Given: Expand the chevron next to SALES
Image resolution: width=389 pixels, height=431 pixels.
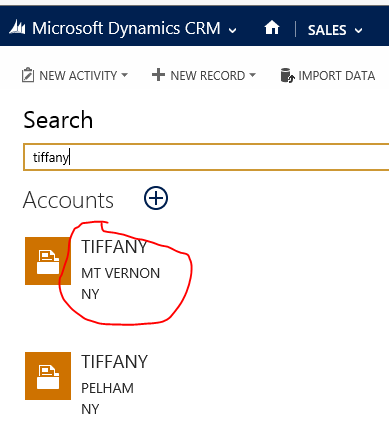Looking at the screenshot, I should coord(358,31).
